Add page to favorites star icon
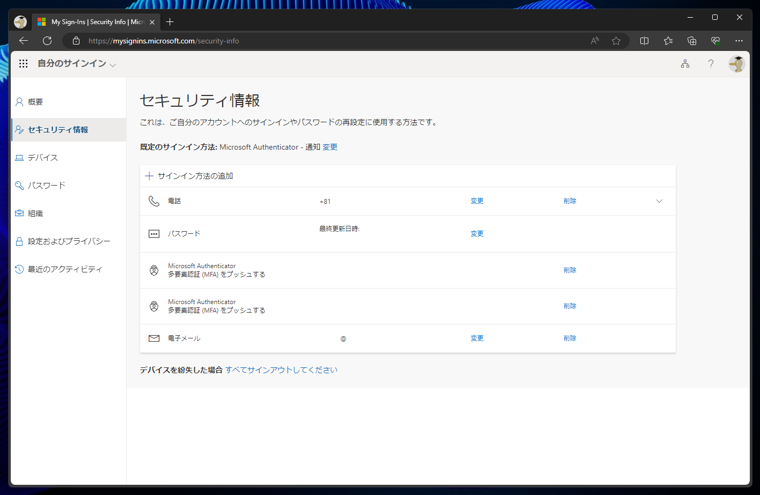 tap(616, 41)
